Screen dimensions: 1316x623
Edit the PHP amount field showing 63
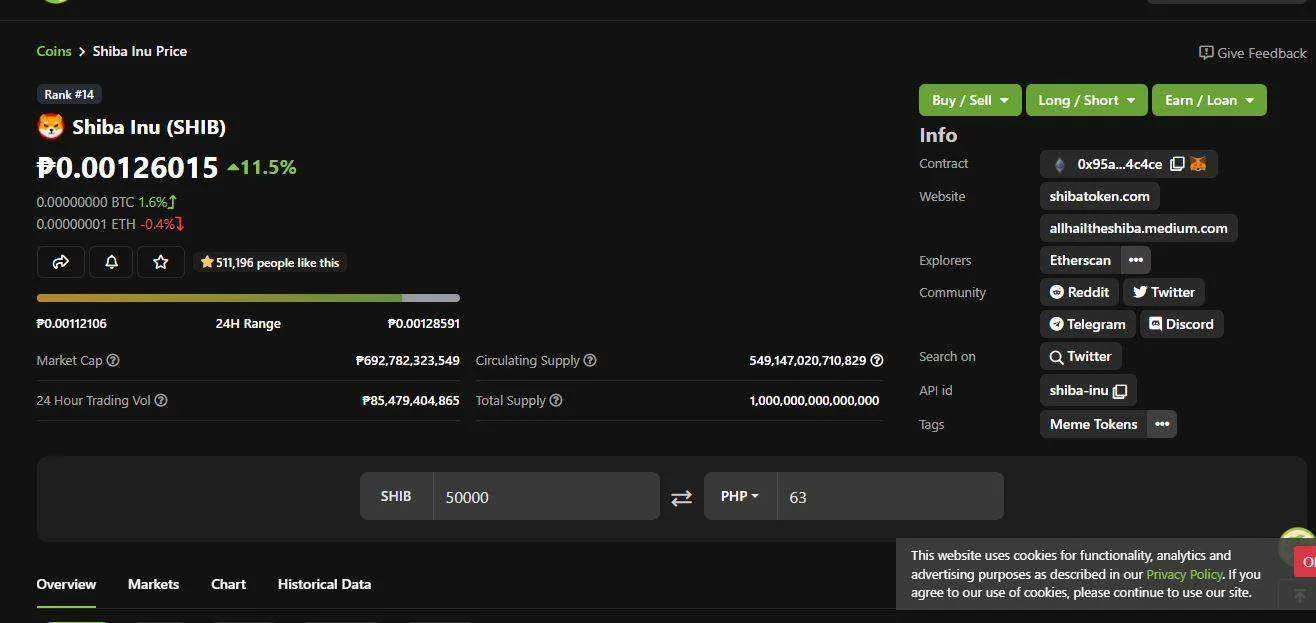(890, 496)
